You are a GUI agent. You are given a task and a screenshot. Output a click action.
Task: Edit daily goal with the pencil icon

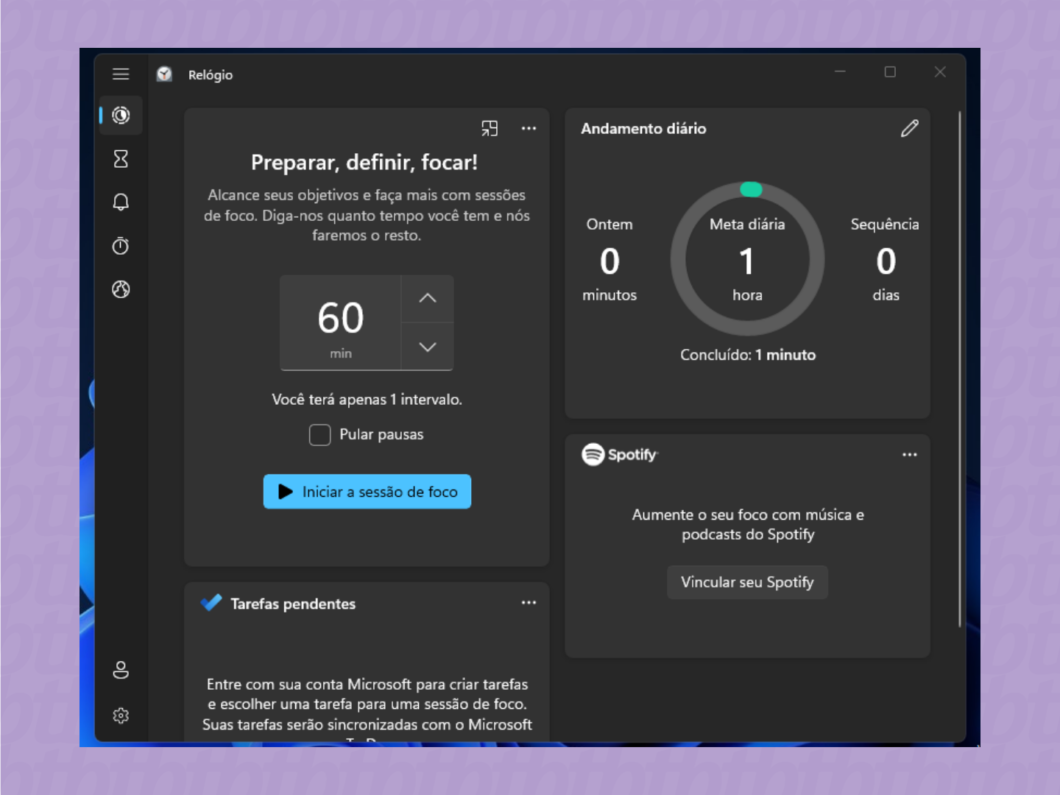(x=909, y=128)
